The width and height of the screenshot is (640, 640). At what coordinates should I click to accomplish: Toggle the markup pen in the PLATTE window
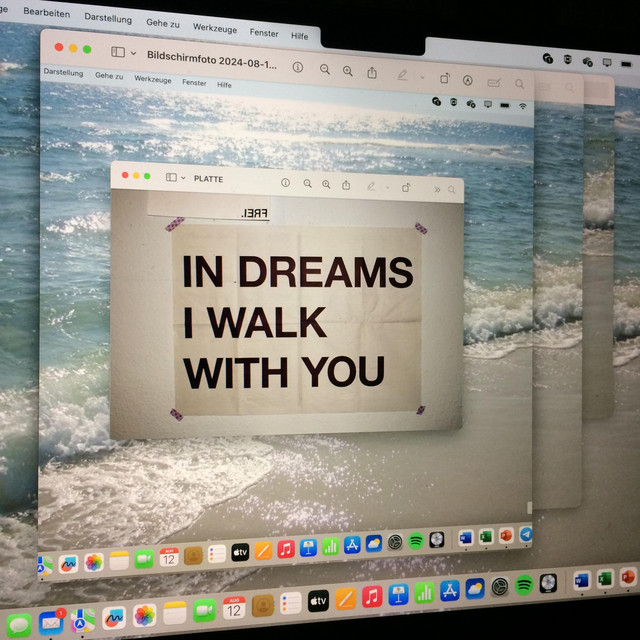pyautogui.click(x=371, y=186)
